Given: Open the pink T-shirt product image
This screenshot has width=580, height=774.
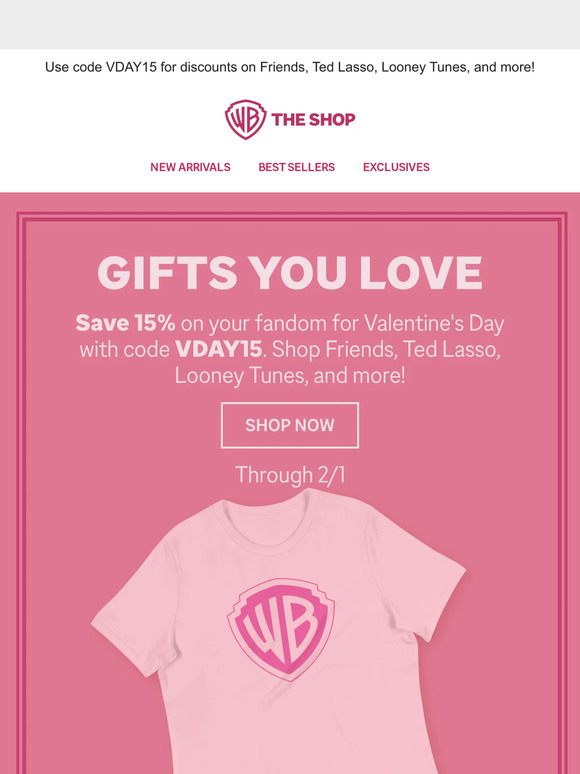Looking at the screenshot, I should pos(278,631).
